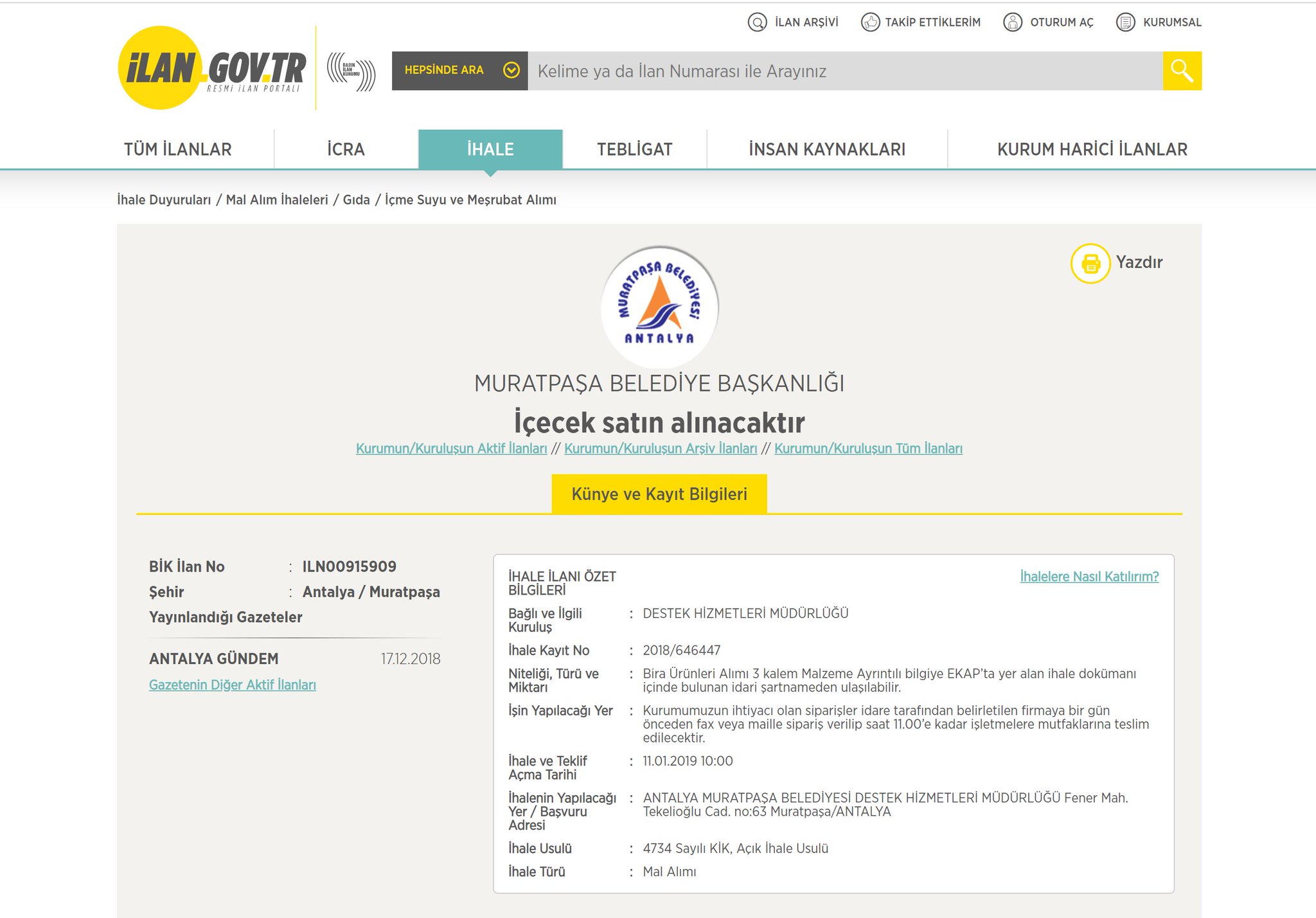Click the İlan Arşivi icon
The width and height of the screenshot is (1316, 918).
coord(758,22)
